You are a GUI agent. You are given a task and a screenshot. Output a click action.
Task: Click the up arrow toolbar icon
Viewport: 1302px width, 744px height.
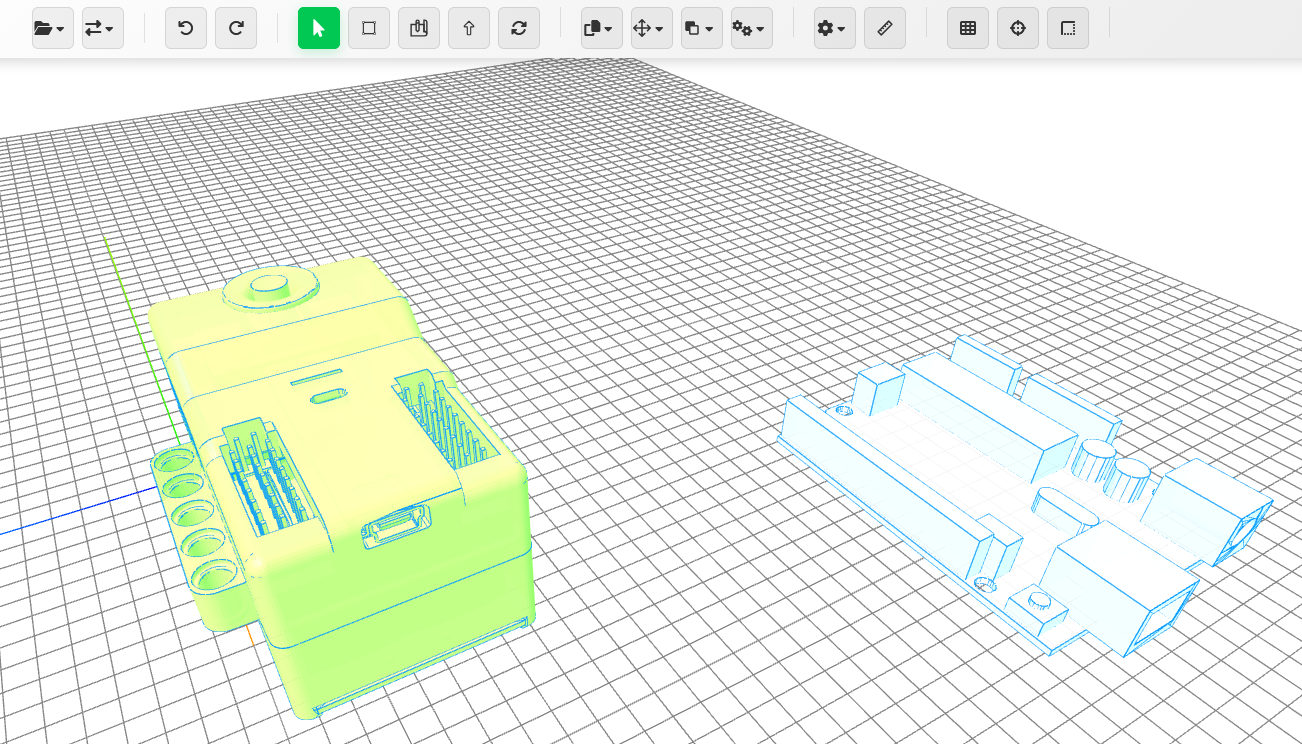pyautogui.click(x=469, y=28)
